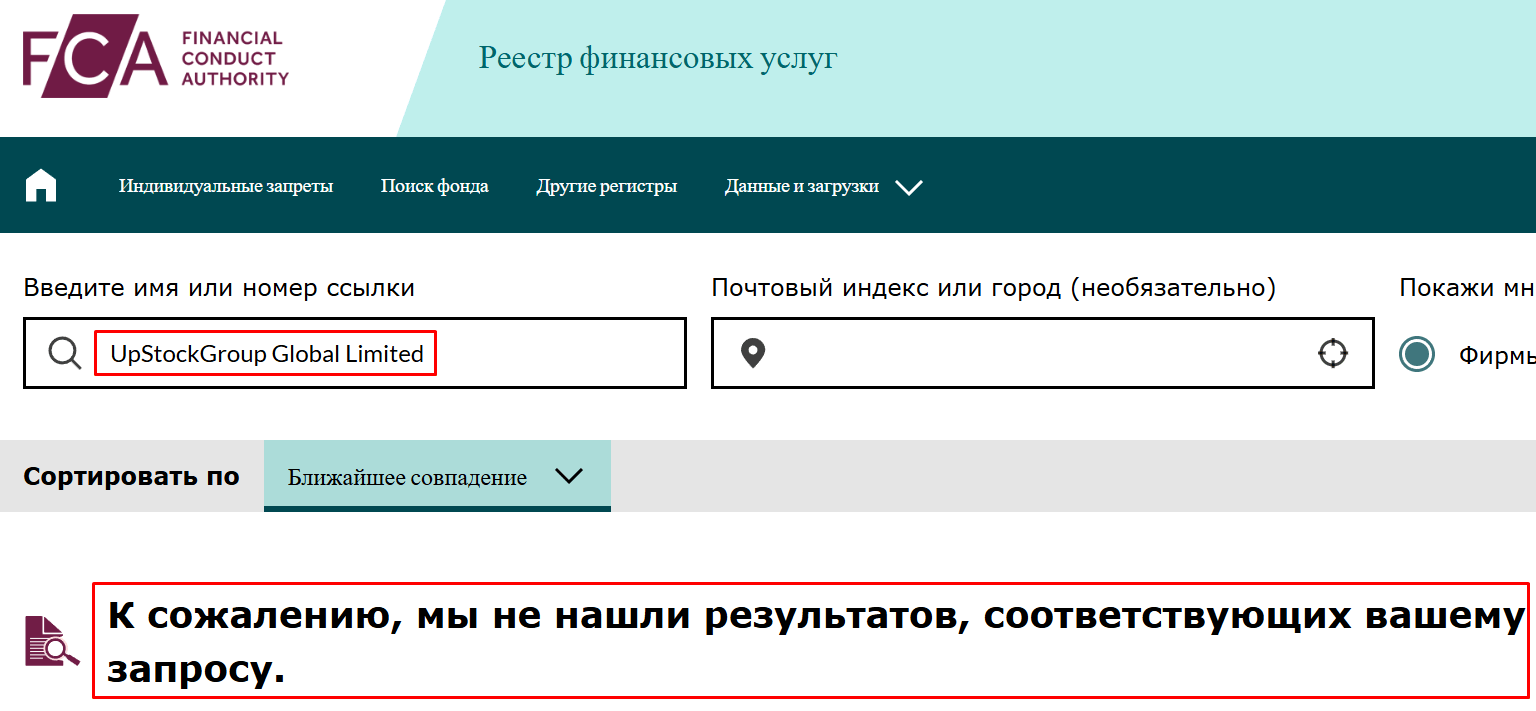This screenshot has height=711, width=1536.
Task: Click the Сортировать по label
Action: (x=131, y=476)
